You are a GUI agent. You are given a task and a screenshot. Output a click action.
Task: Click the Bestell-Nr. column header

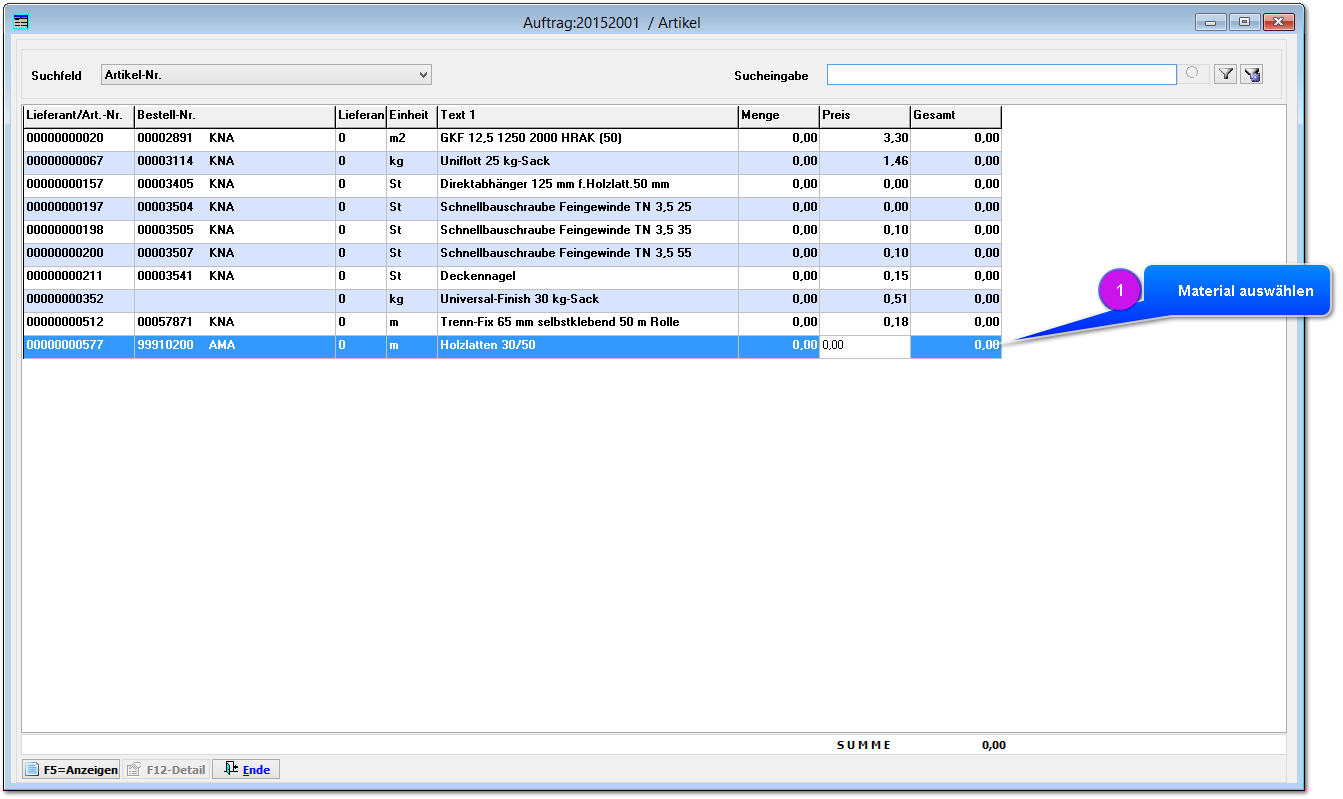235,116
